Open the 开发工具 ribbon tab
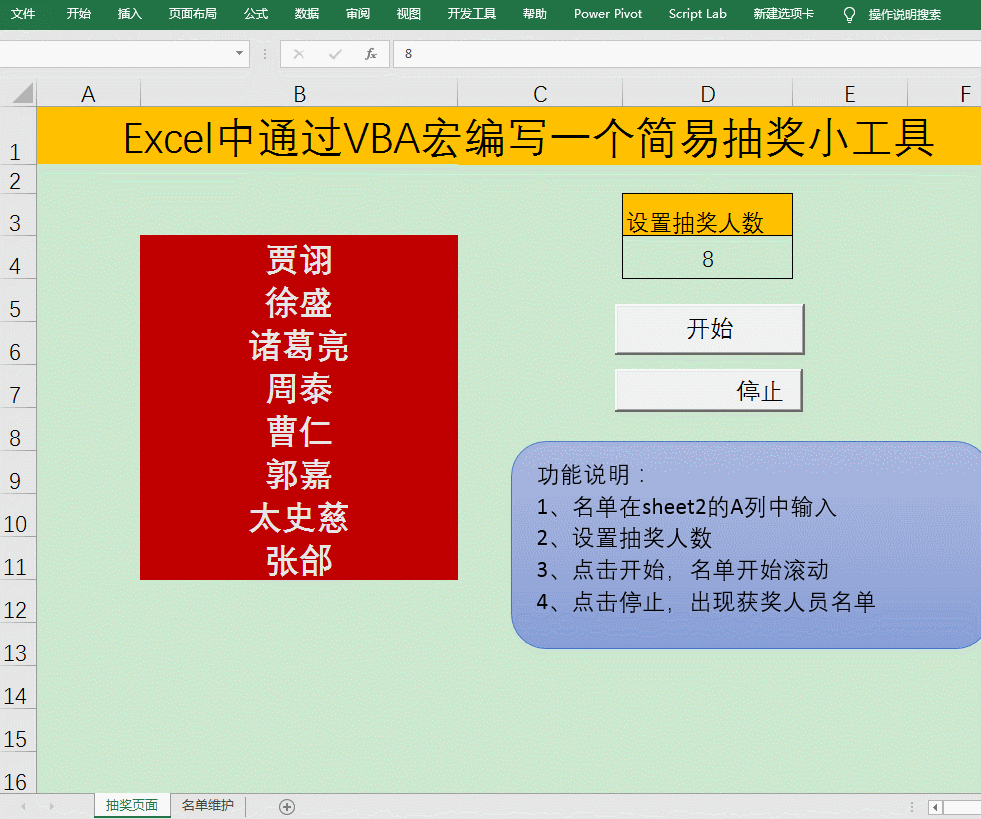Screen dimensions: 981x819 (472, 14)
